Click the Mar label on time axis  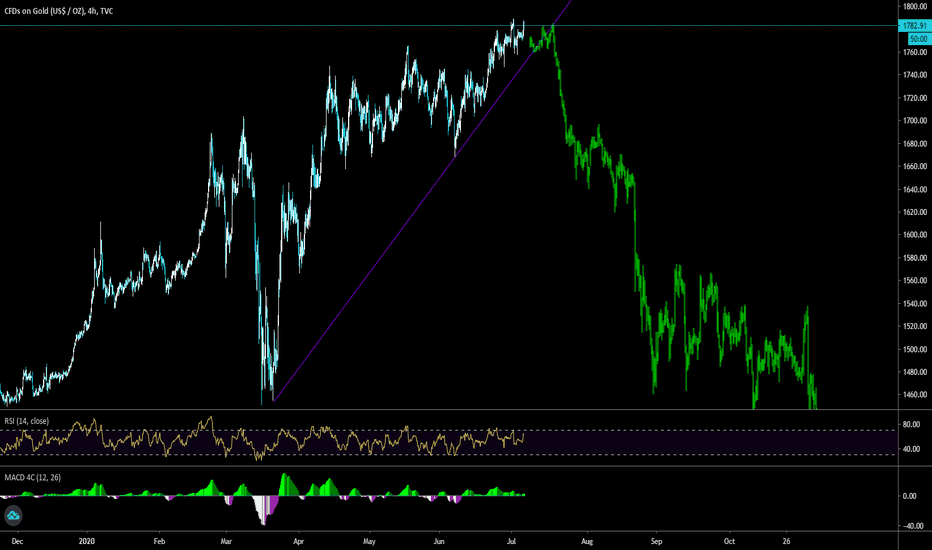pos(226,542)
